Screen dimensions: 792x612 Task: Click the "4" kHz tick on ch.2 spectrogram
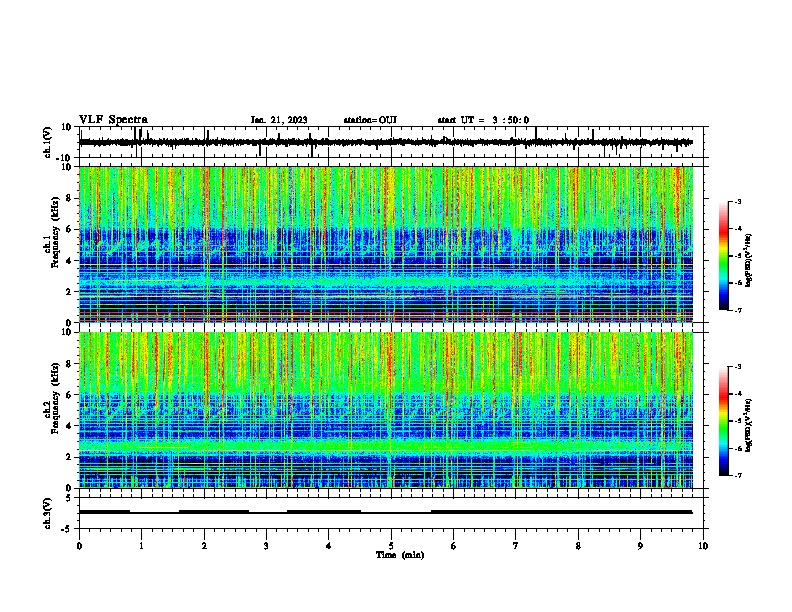click(70, 426)
